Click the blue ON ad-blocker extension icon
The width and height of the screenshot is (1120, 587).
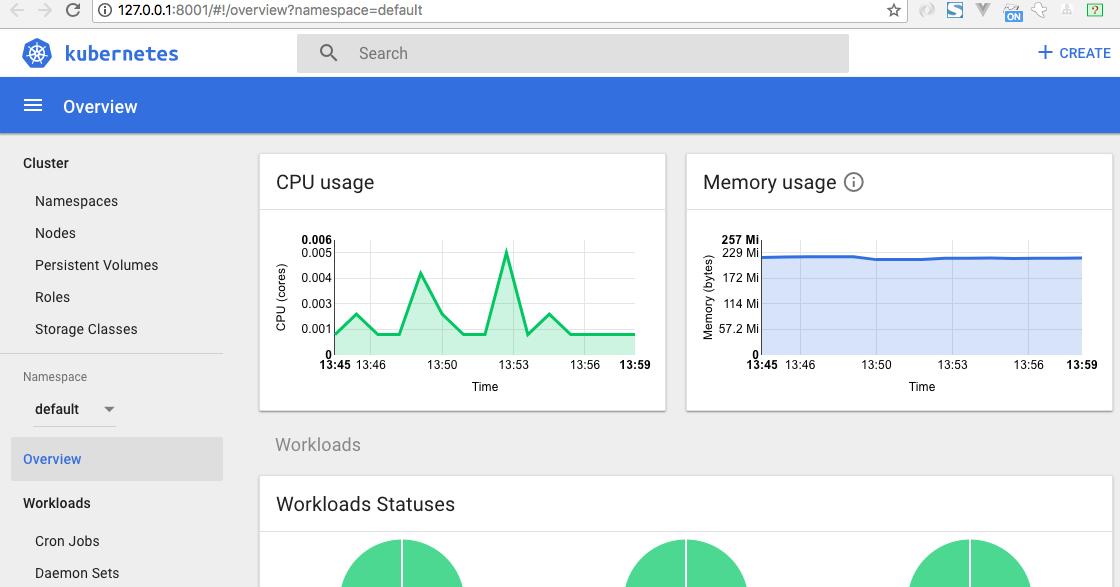click(x=1013, y=11)
